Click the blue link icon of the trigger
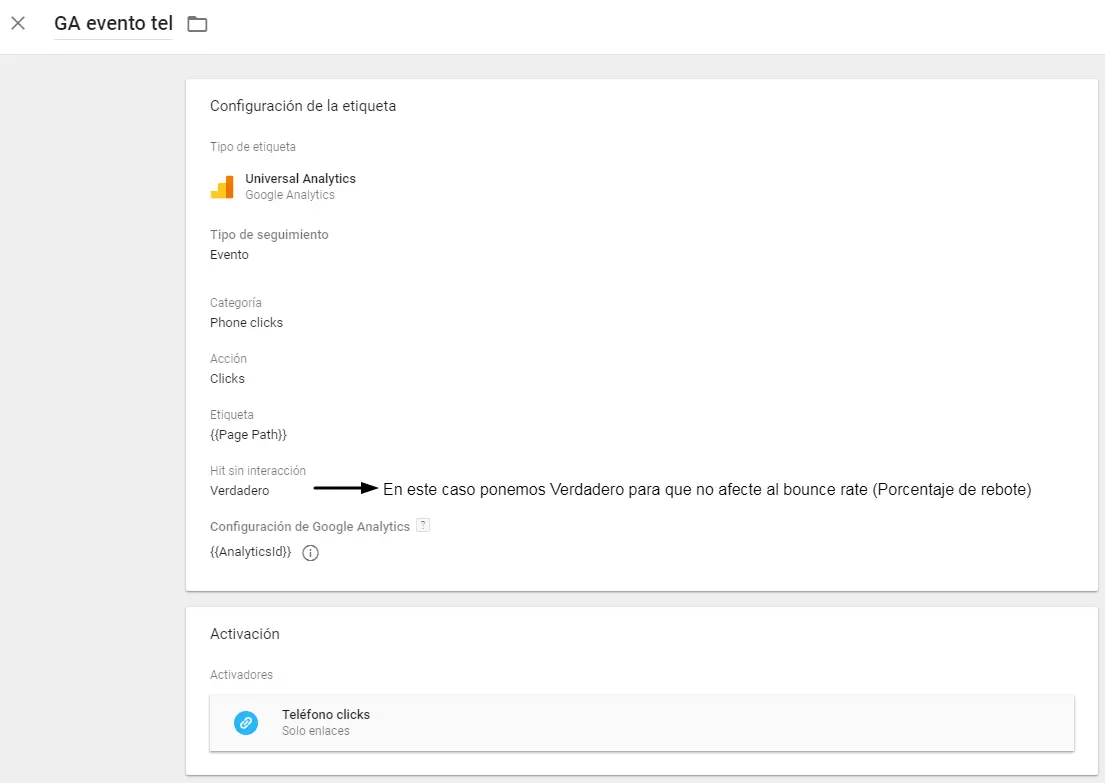This screenshot has height=783, width=1105. tap(246, 723)
